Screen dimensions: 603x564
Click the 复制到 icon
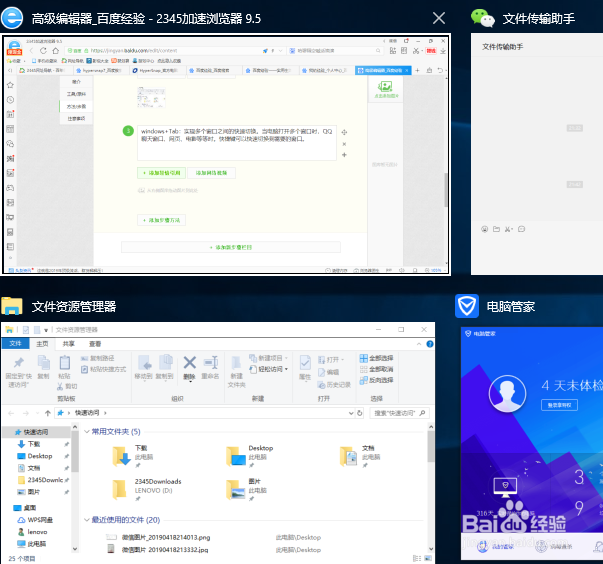click(x=165, y=362)
